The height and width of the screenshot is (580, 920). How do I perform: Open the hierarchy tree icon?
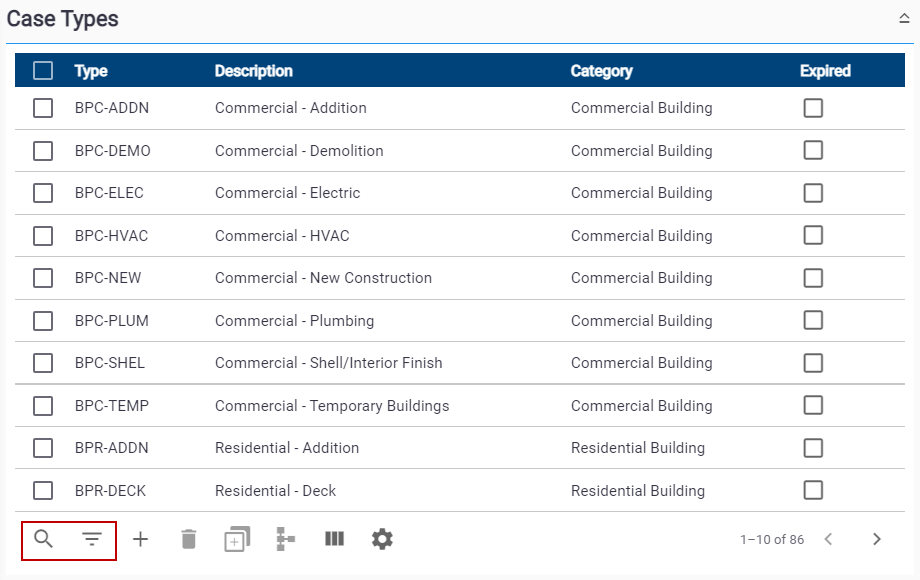tap(286, 540)
